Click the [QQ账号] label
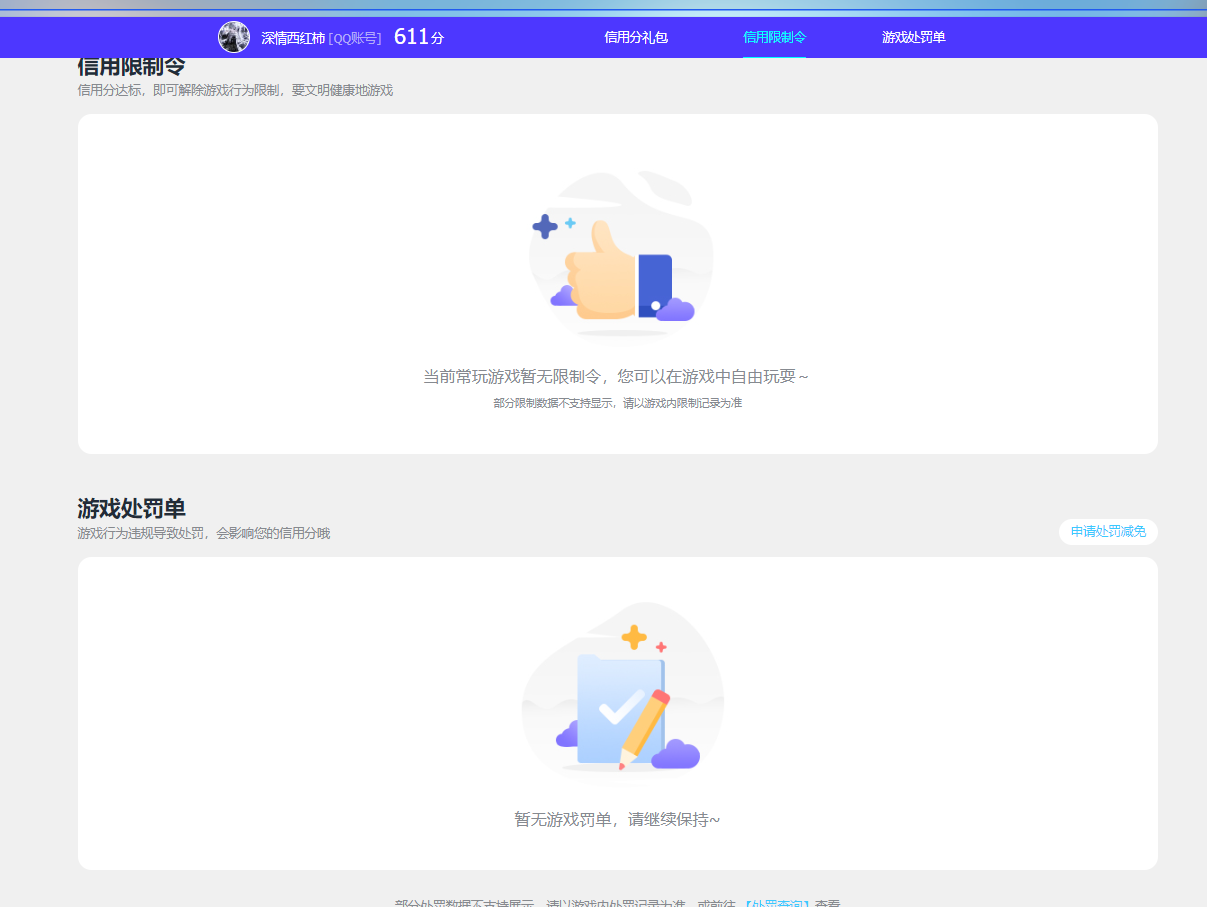 [x=355, y=38]
